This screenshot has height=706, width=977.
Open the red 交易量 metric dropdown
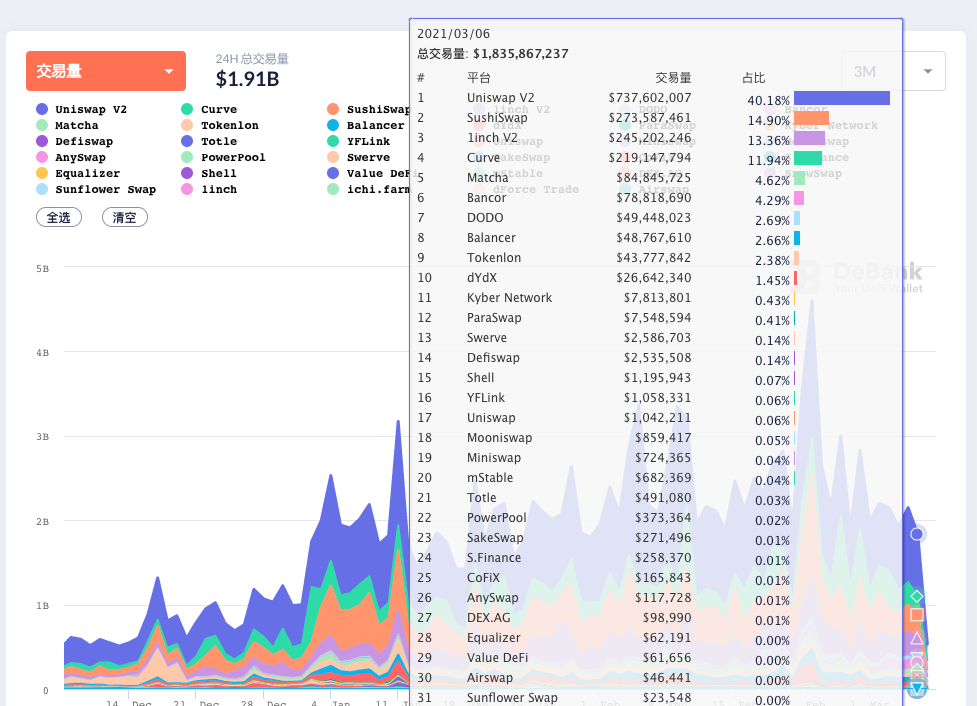click(x=105, y=71)
